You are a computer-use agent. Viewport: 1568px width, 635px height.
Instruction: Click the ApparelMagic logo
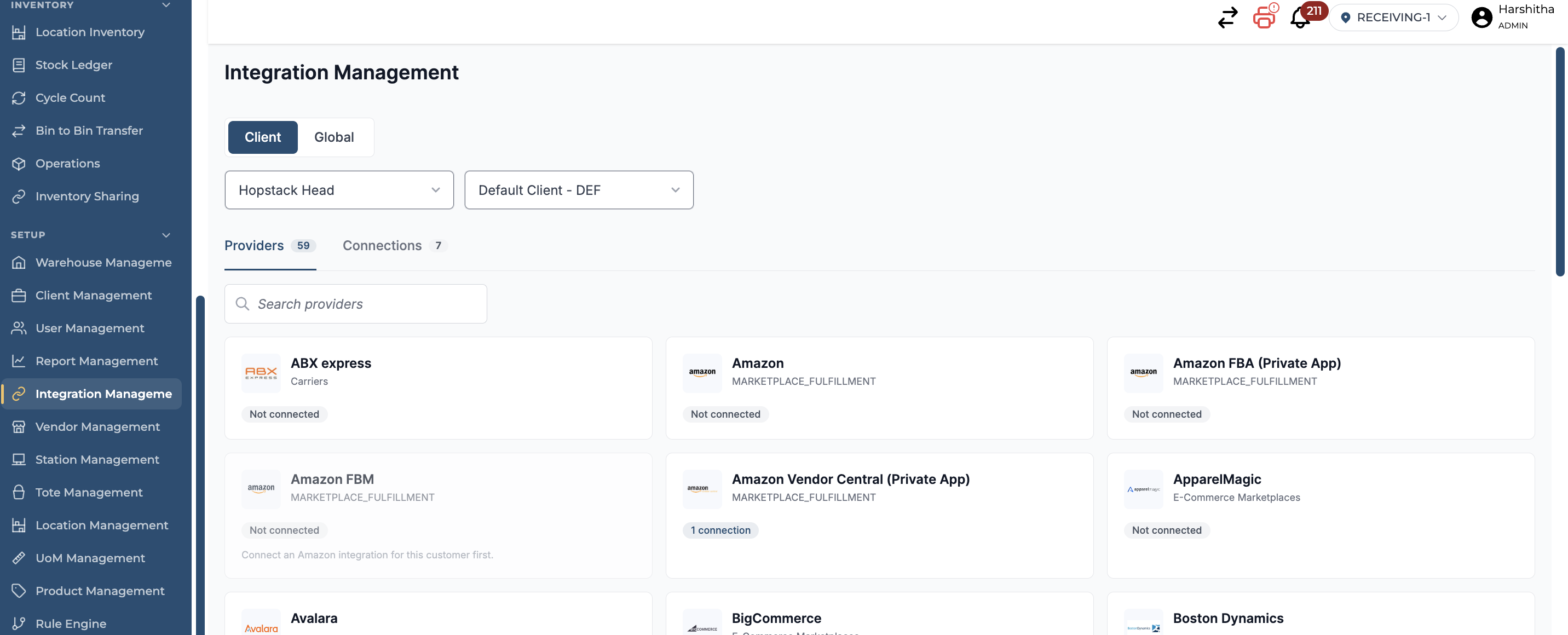pos(1143,489)
